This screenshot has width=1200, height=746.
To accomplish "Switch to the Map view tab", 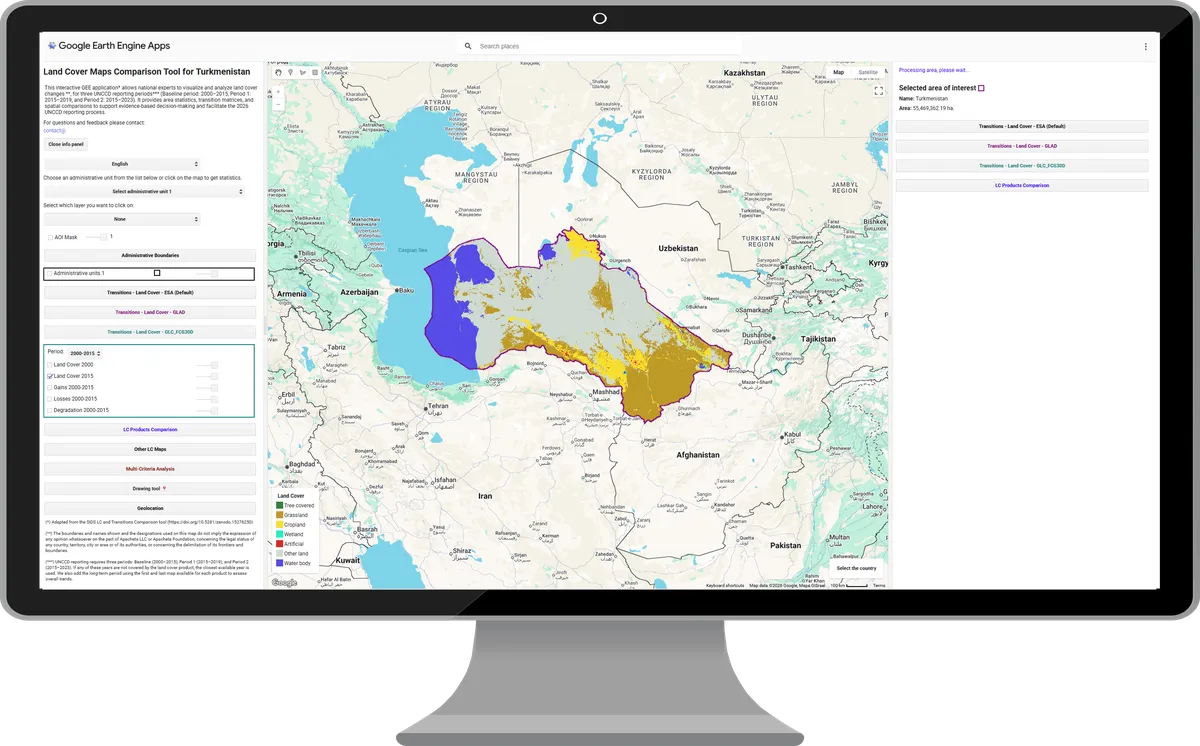I will pos(839,72).
